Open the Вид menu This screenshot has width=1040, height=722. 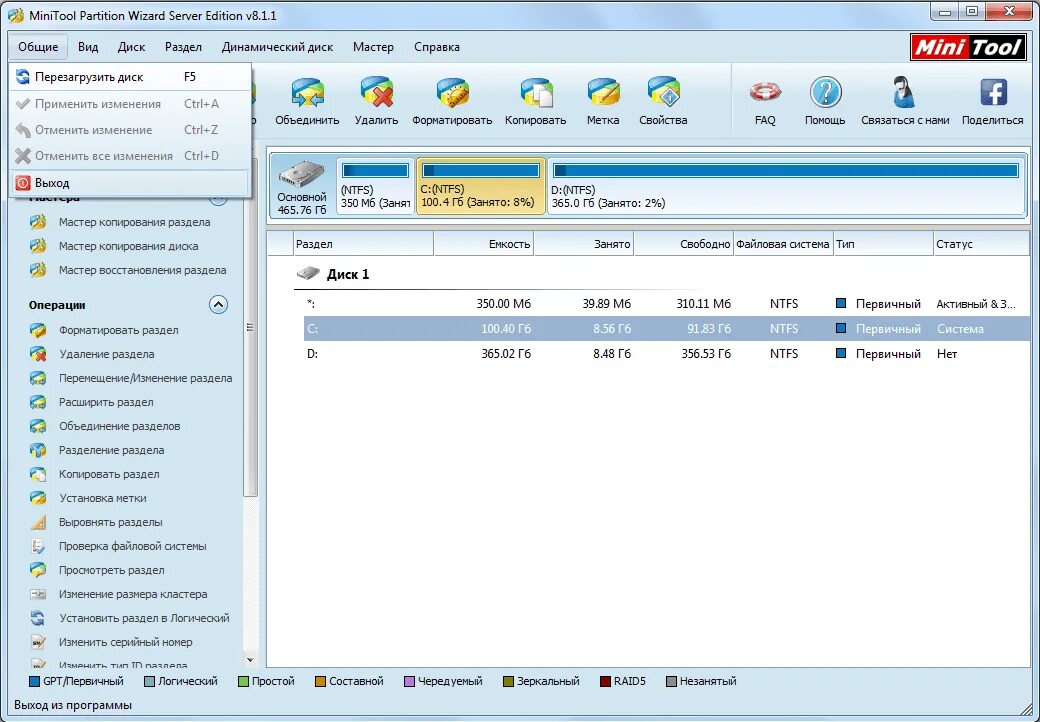[88, 47]
